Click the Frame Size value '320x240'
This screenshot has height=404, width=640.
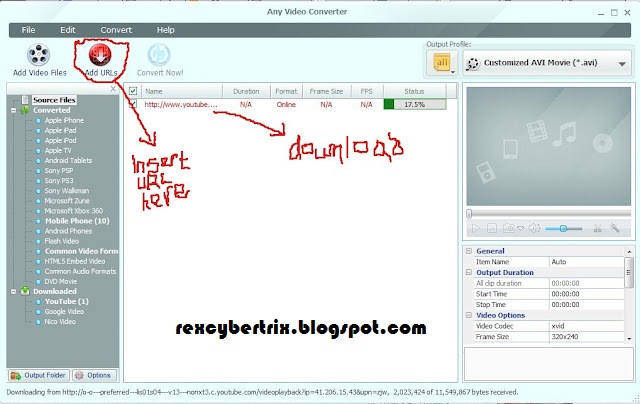(x=587, y=337)
